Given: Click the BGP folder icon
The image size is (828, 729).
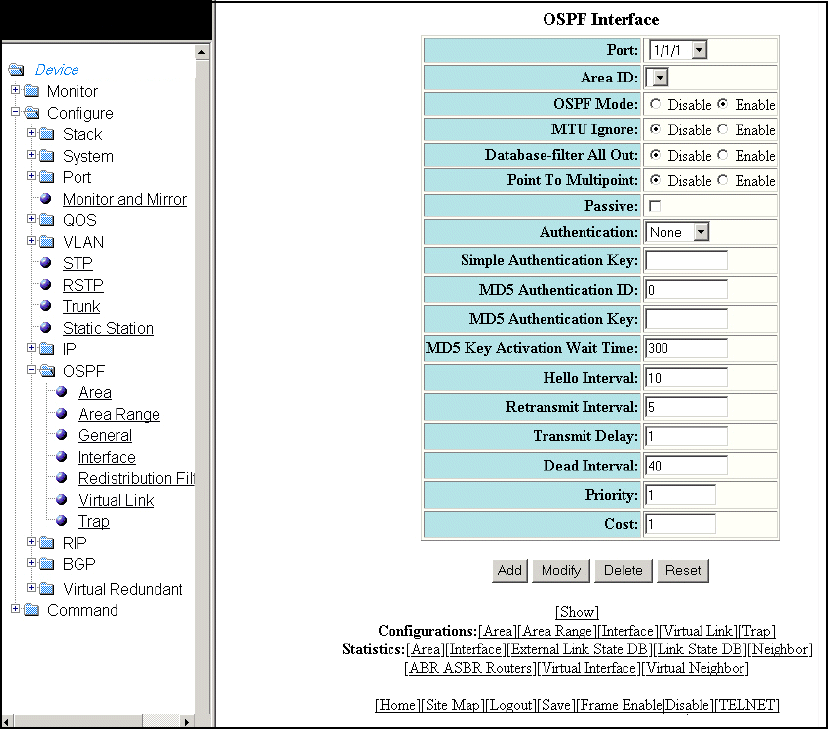Looking at the screenshot, I should [x=47, y=564].
